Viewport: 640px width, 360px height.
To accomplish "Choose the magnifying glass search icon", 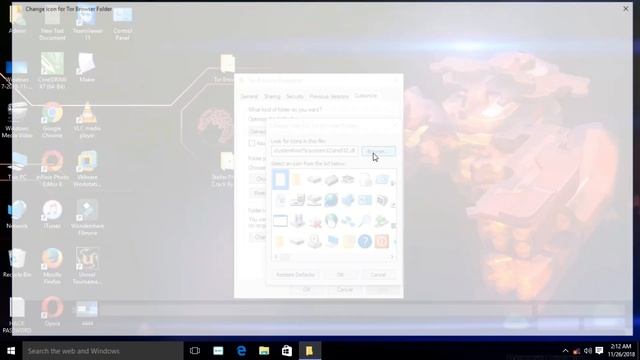I will [364, 221].
